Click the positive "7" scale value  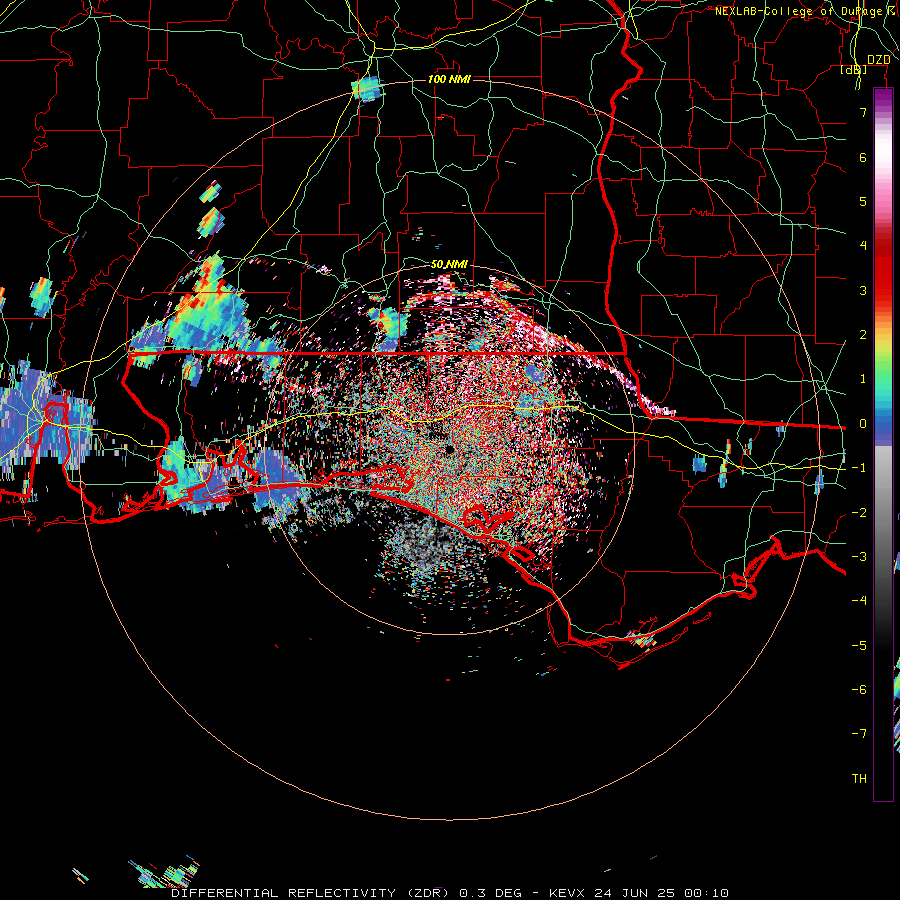[x=863, y=112]
